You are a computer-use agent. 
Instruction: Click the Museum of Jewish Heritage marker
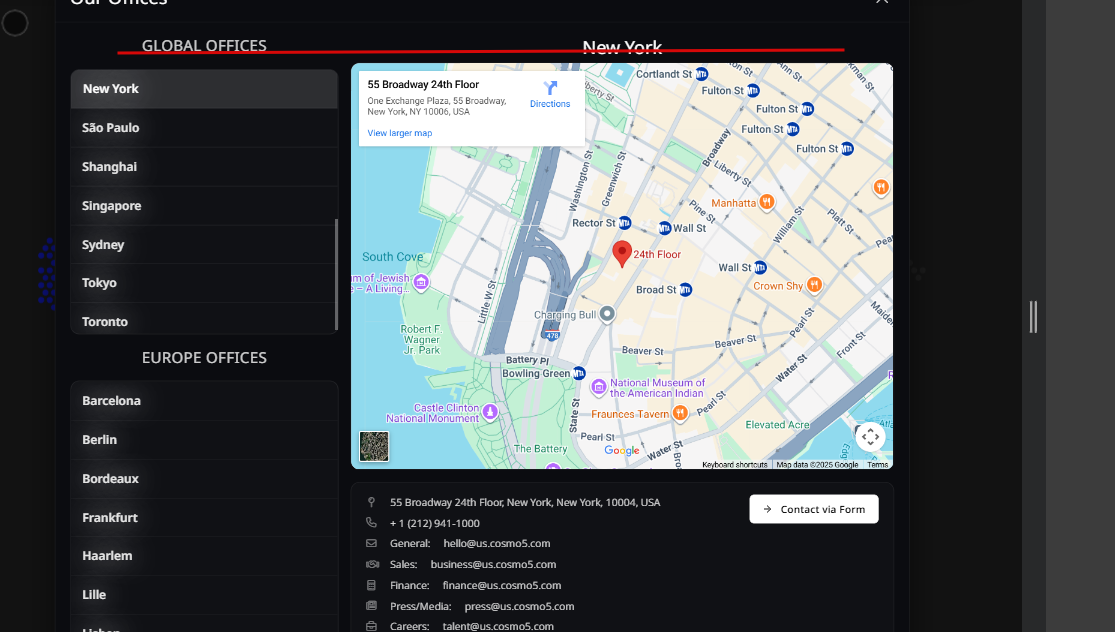pyautogui.click(x=421, y=282)
